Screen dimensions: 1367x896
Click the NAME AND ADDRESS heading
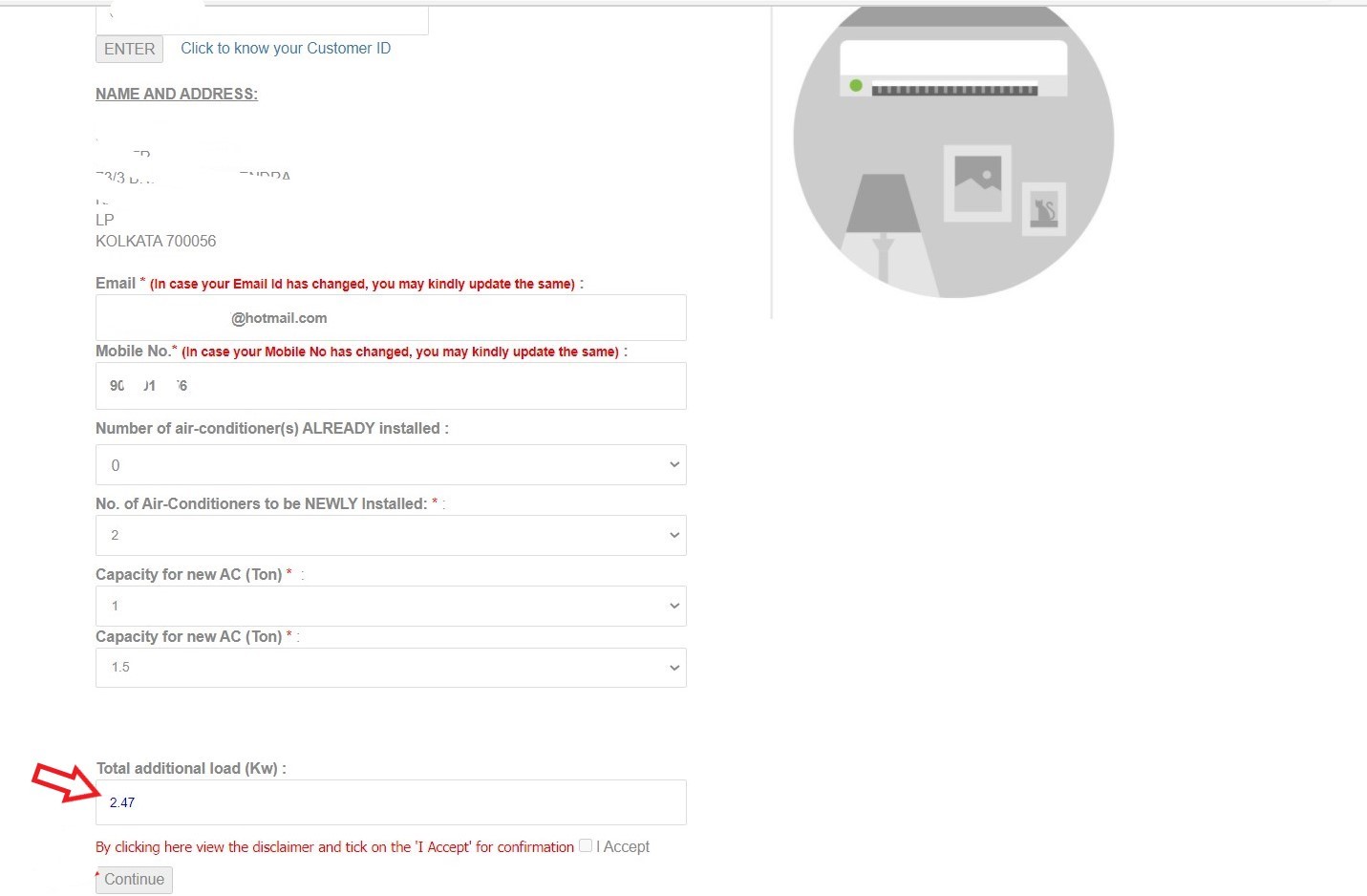coord(177,94)
